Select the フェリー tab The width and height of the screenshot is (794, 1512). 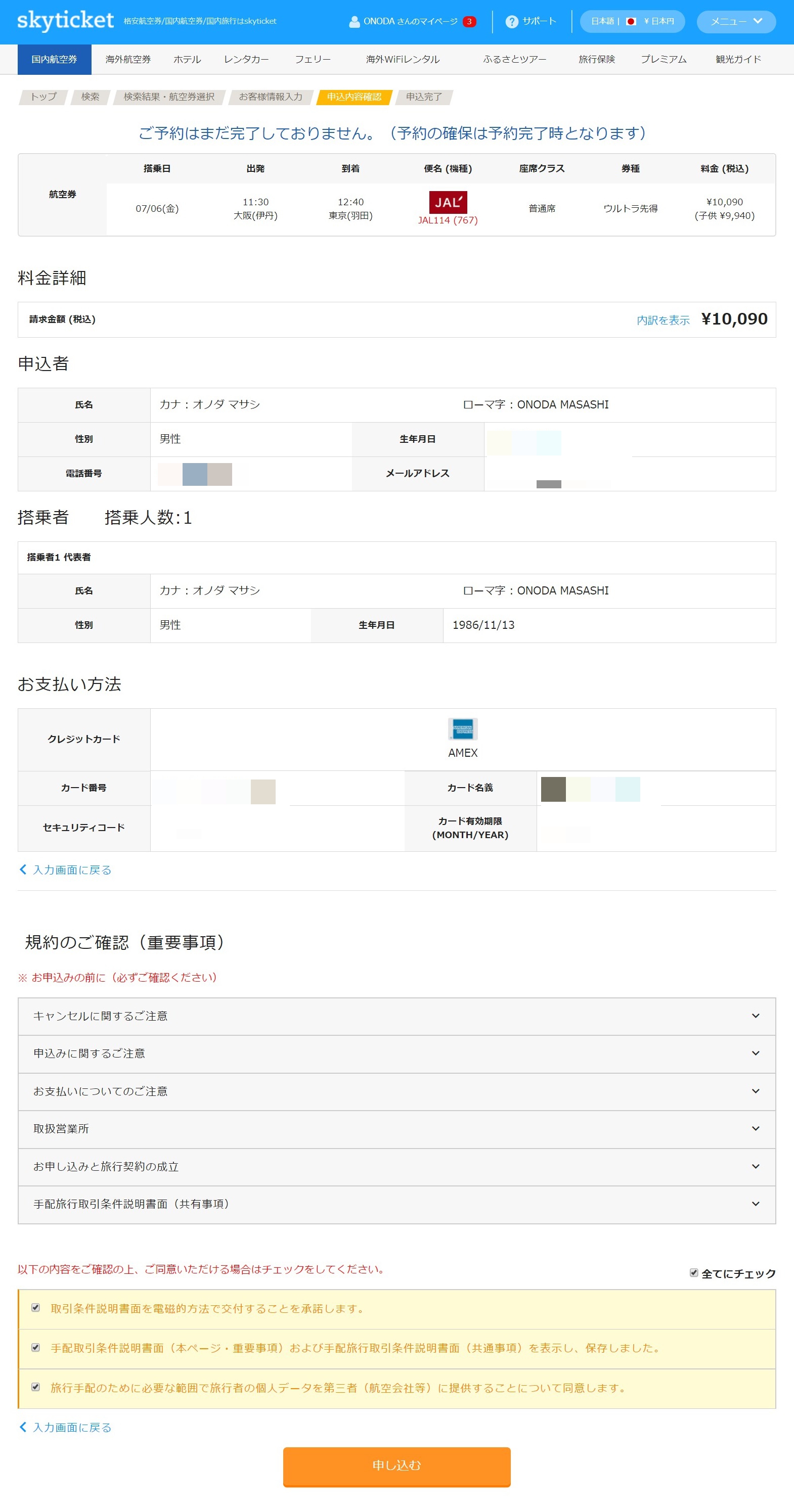[313, 59]
